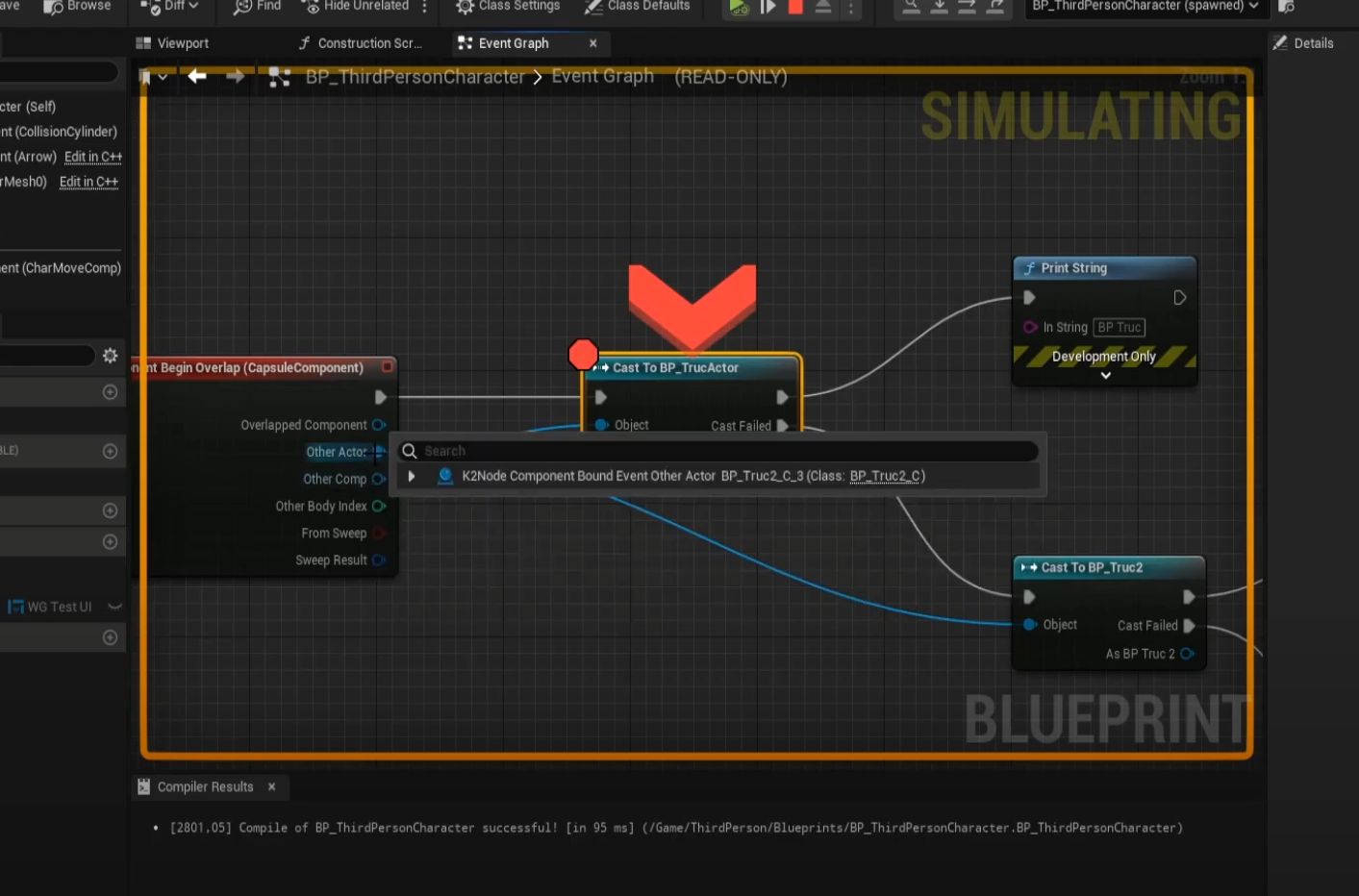
Task: Click the In String value field 'BP Truc'
Action: coord(1120,327)
